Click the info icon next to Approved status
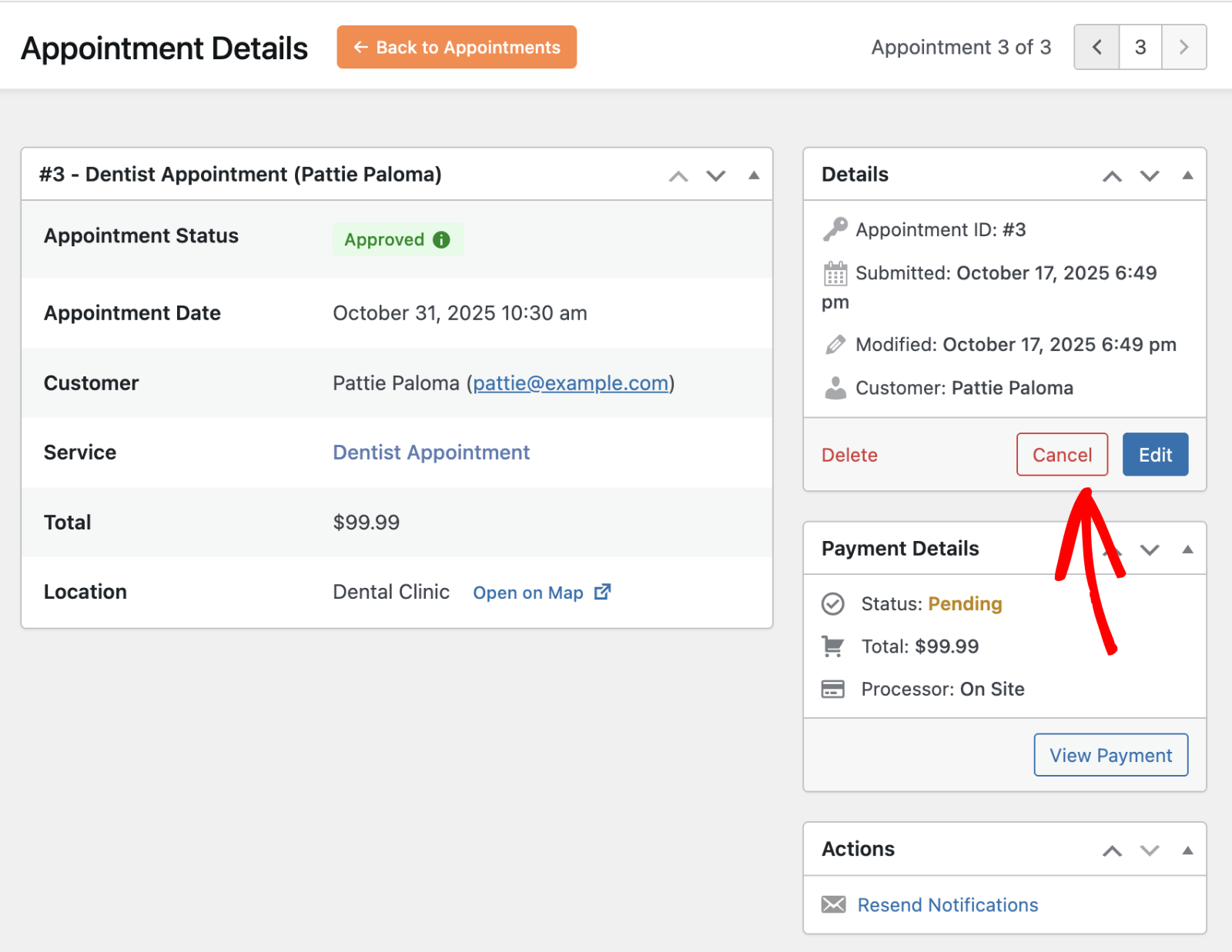The height and width of the screenshot is (952, 1232). (440, 239)
